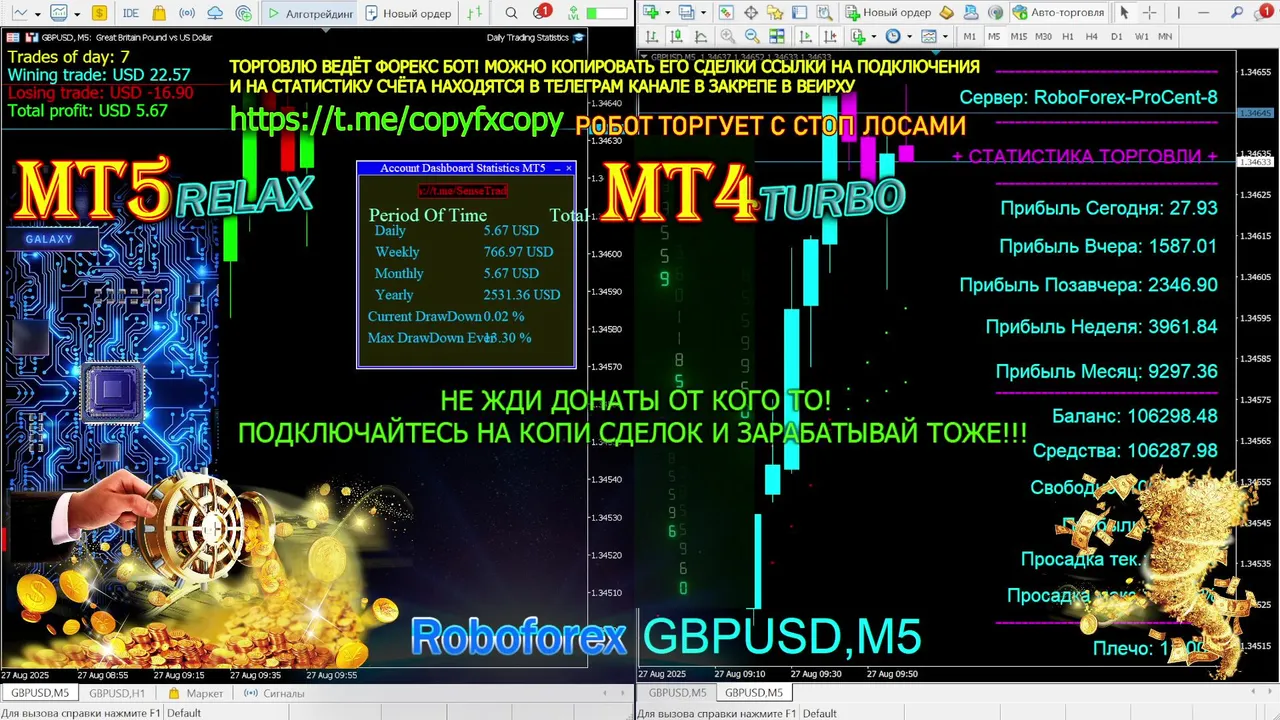
Task: Toggle MT4 Market Watch panel icon
Action: tap(726, 12)
